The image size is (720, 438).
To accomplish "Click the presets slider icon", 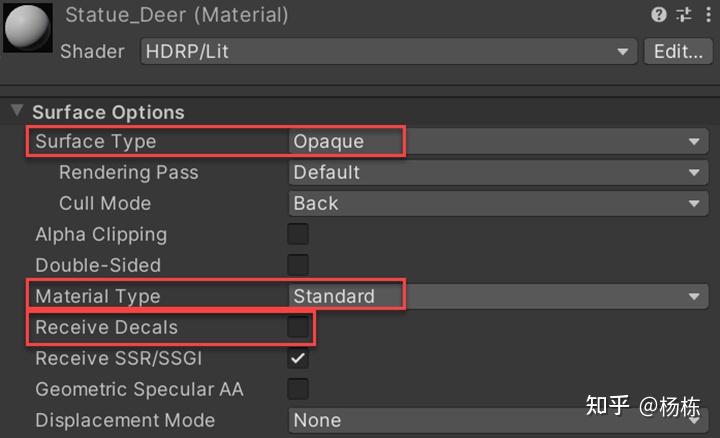I will (684, 15).
